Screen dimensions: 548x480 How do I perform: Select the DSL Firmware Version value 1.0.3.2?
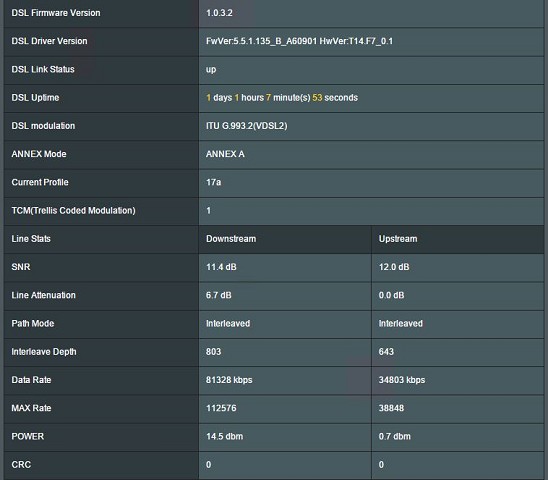219,13
